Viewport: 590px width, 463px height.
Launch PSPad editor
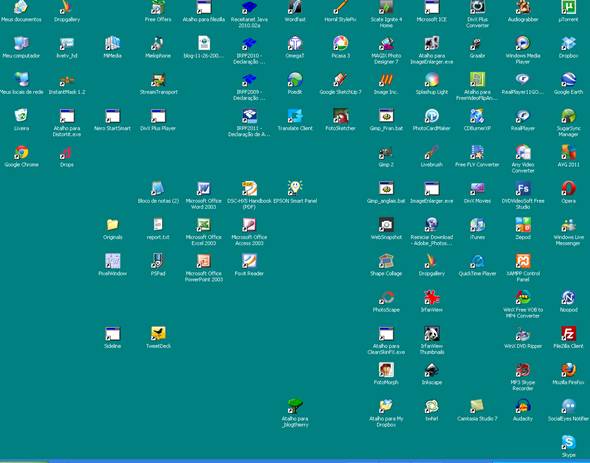158,261
